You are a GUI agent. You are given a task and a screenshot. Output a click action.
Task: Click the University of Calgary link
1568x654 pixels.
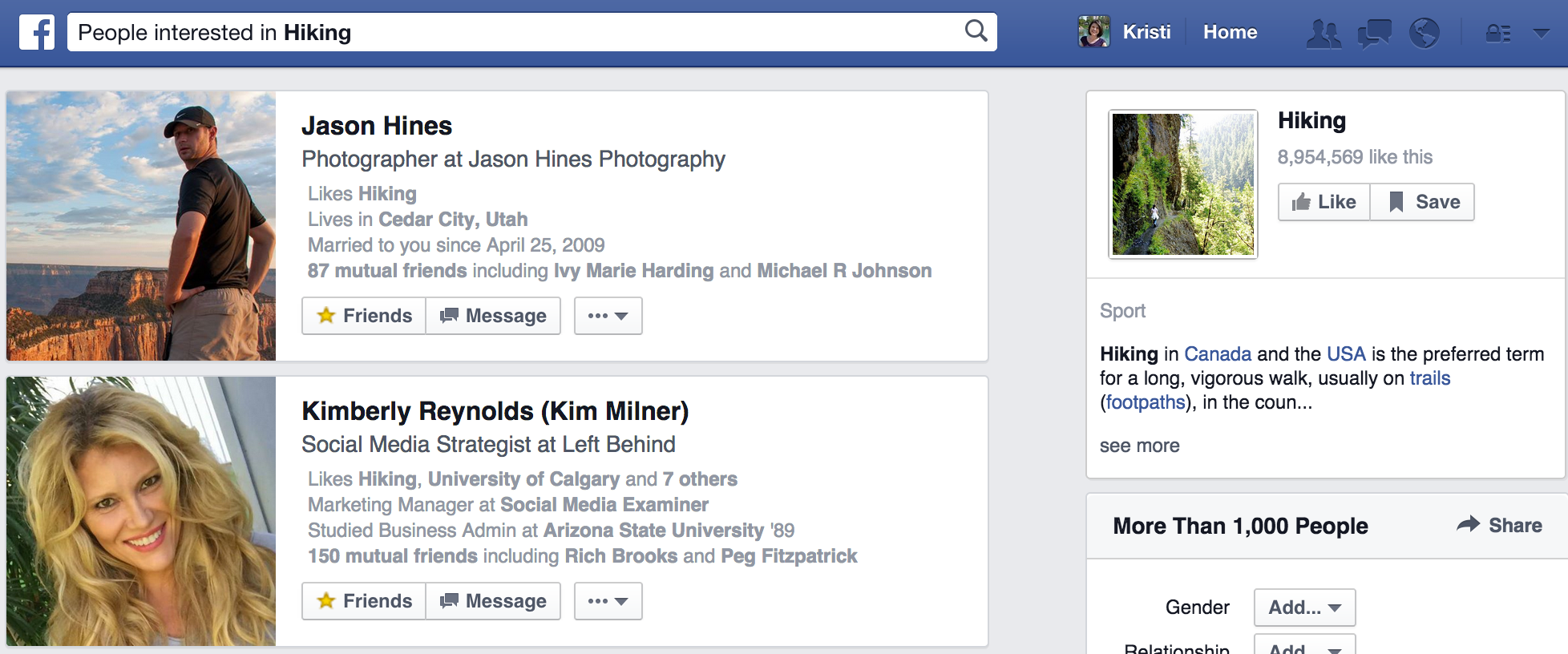pyautogui.click(x=523, y=479)
